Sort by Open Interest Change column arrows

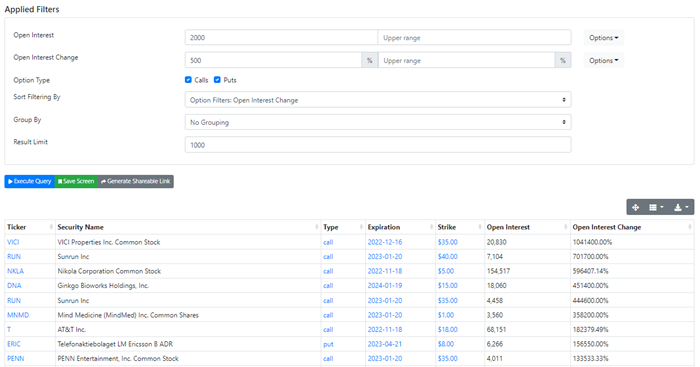pos(690,227)
